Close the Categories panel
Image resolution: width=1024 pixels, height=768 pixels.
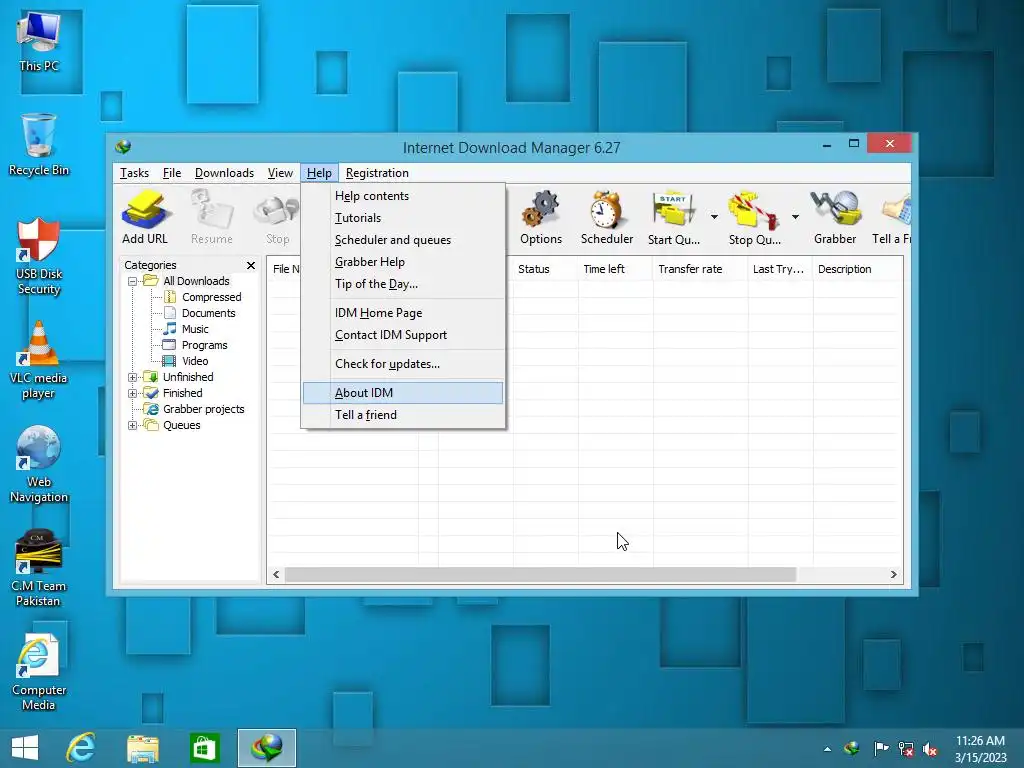251,265
